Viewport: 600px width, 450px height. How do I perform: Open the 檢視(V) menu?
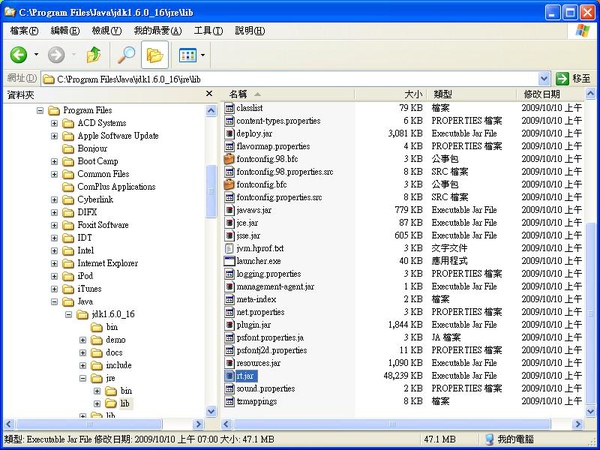(106, 31)
